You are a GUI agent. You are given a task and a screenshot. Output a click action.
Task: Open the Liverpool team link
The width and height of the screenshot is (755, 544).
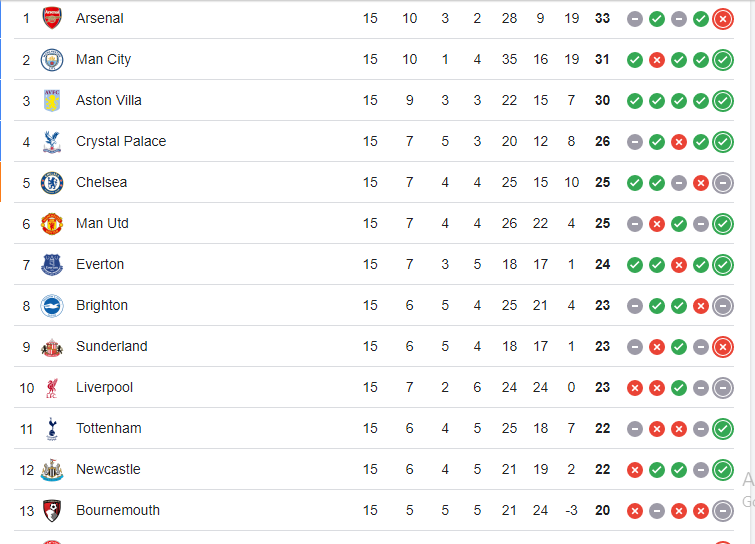tap(104, 387)
